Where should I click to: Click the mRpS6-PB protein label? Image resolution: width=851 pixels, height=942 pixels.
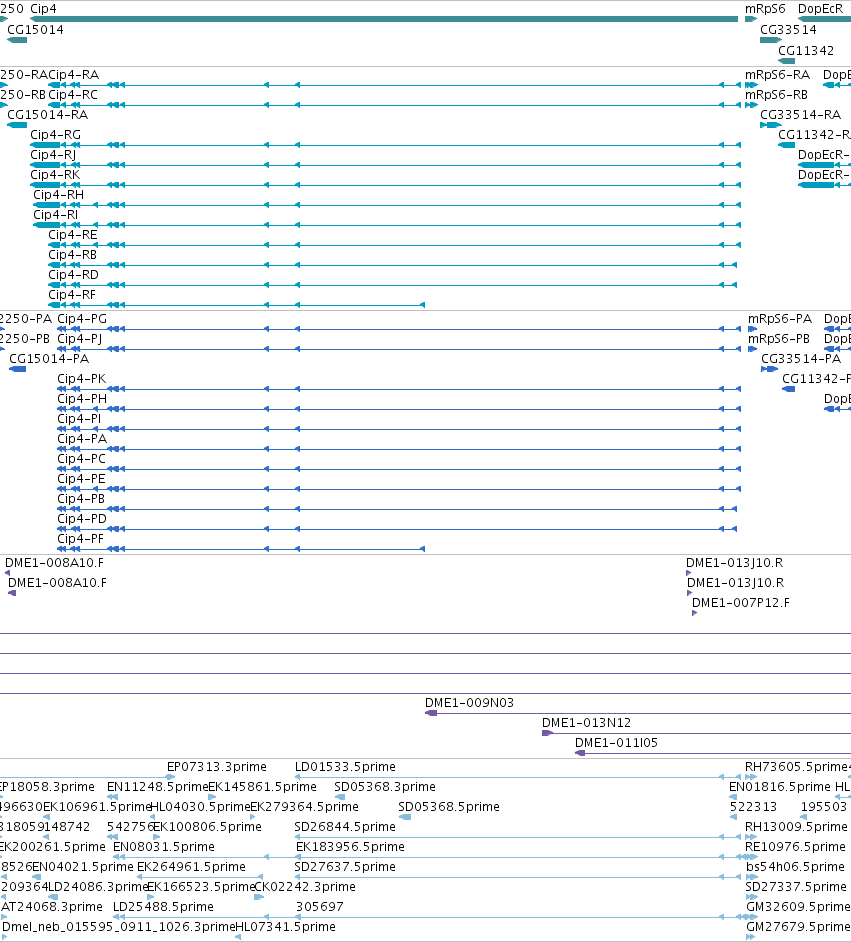(779, 338)
